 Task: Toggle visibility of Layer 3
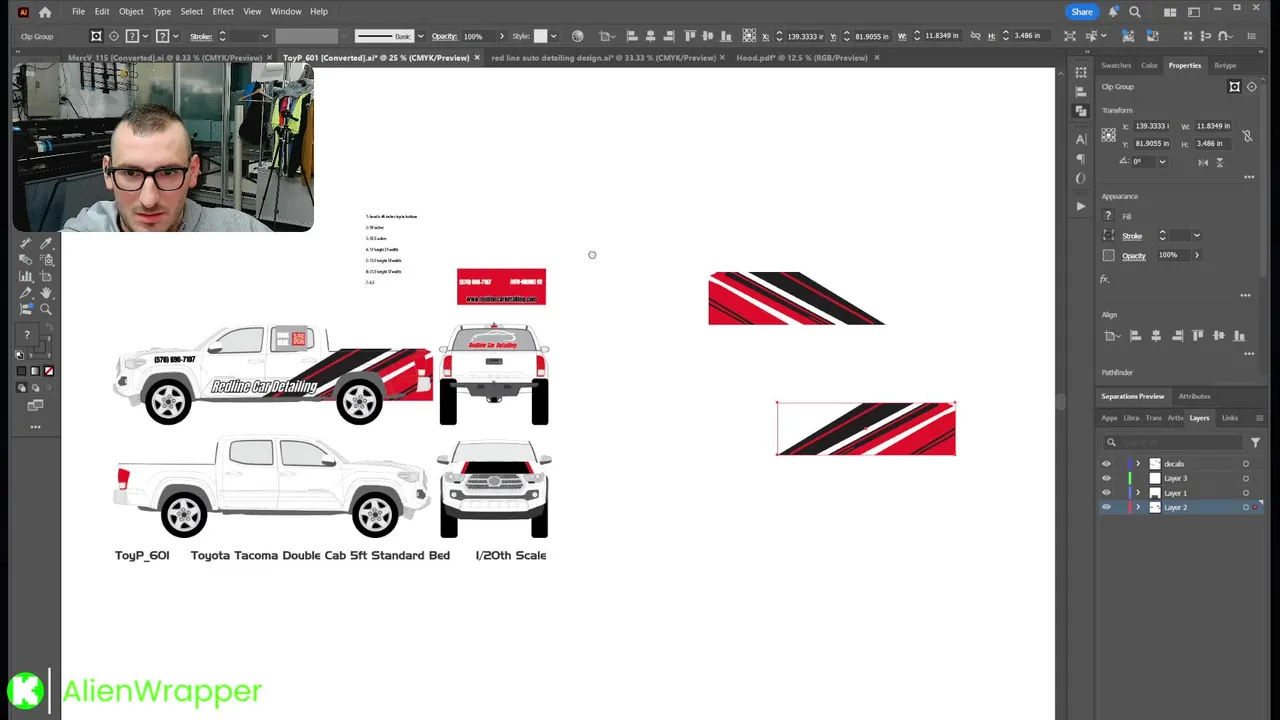1106,478
